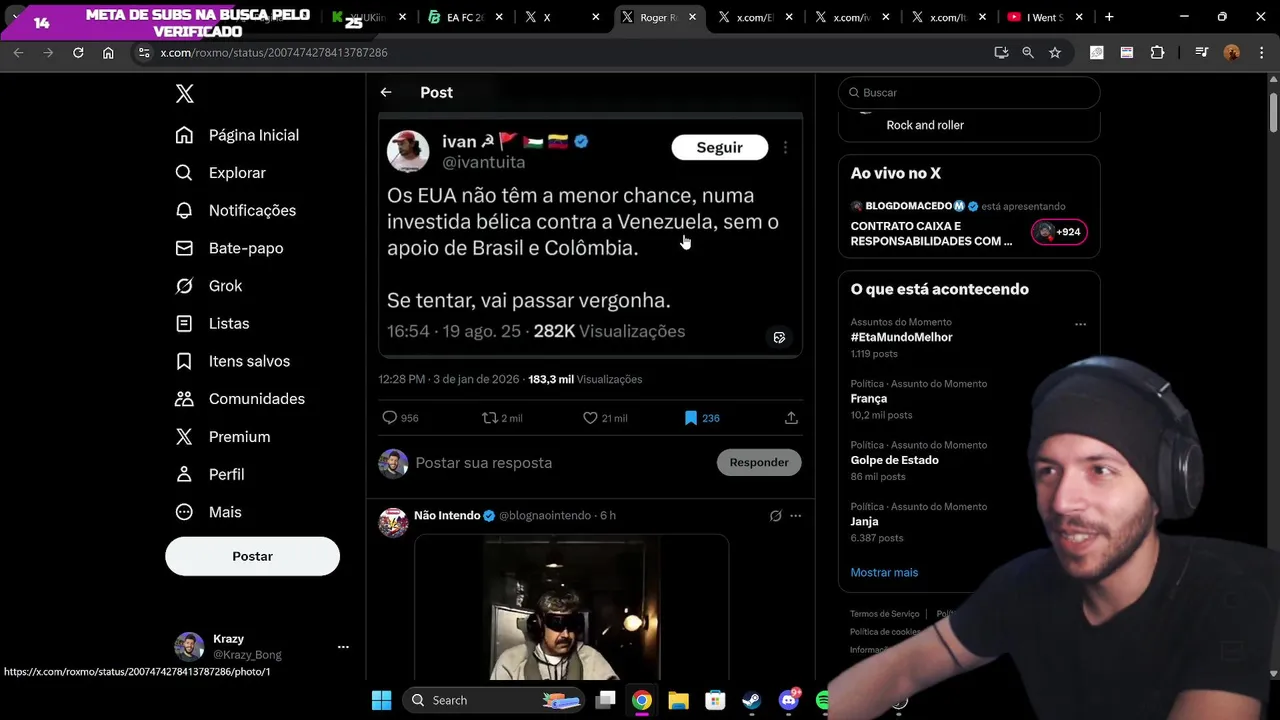Click the X logo in the sidebar
Image resolution: width=1280 pixels, height=720 pixels.
click(184, 94)
